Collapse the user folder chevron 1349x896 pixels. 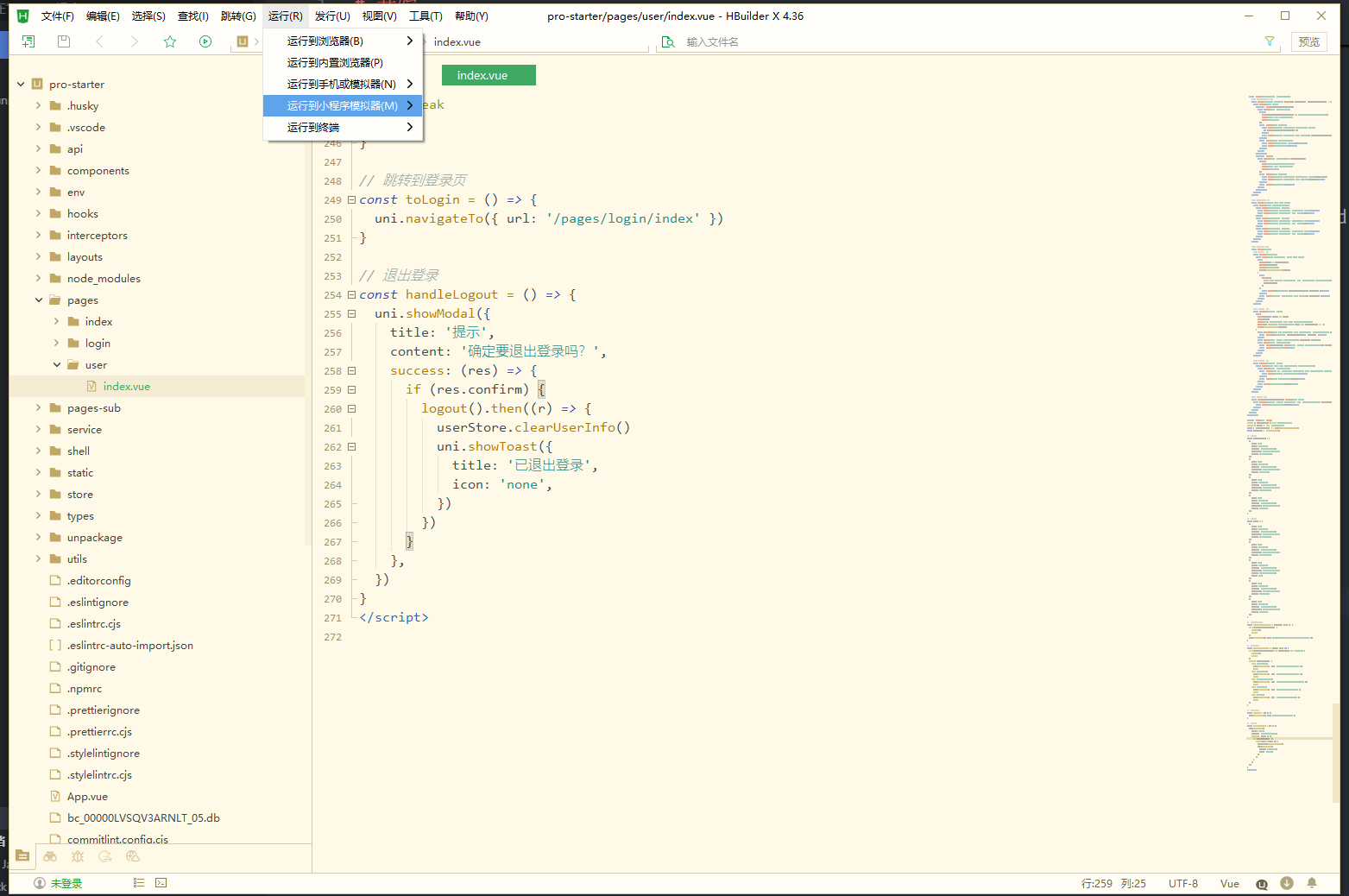click(56, 365)
